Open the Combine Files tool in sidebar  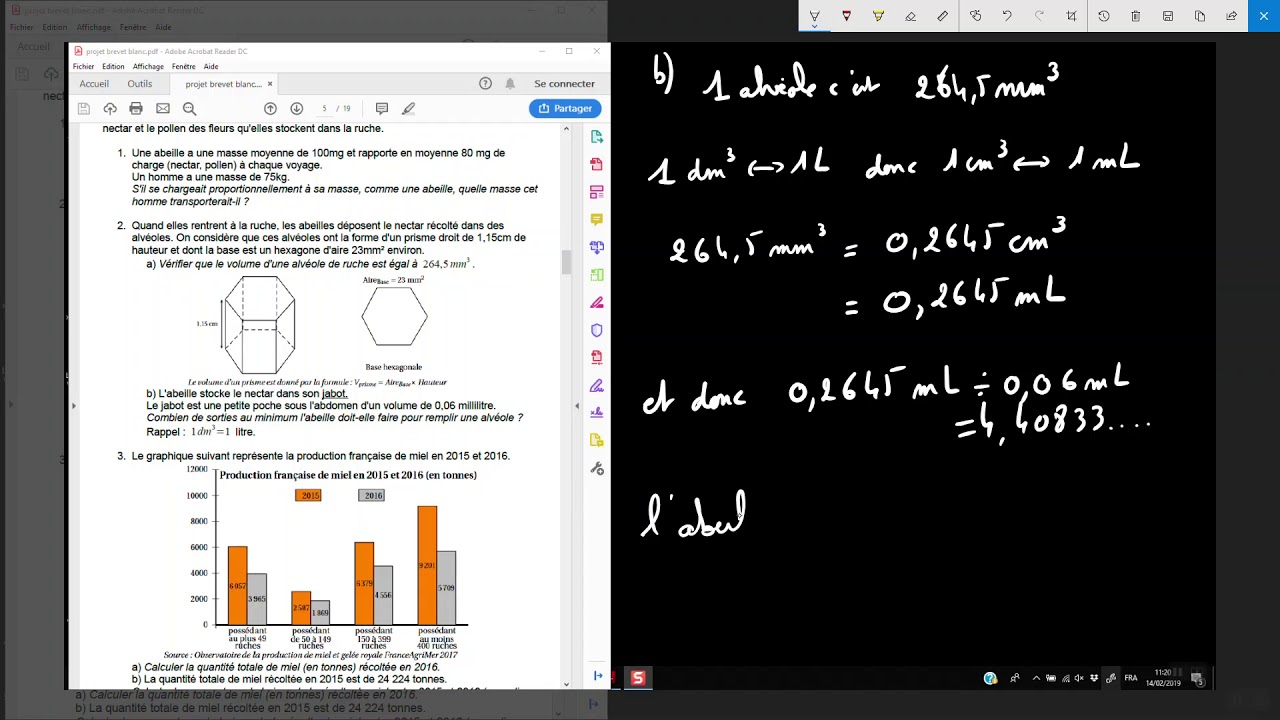(x=597, y=247)
